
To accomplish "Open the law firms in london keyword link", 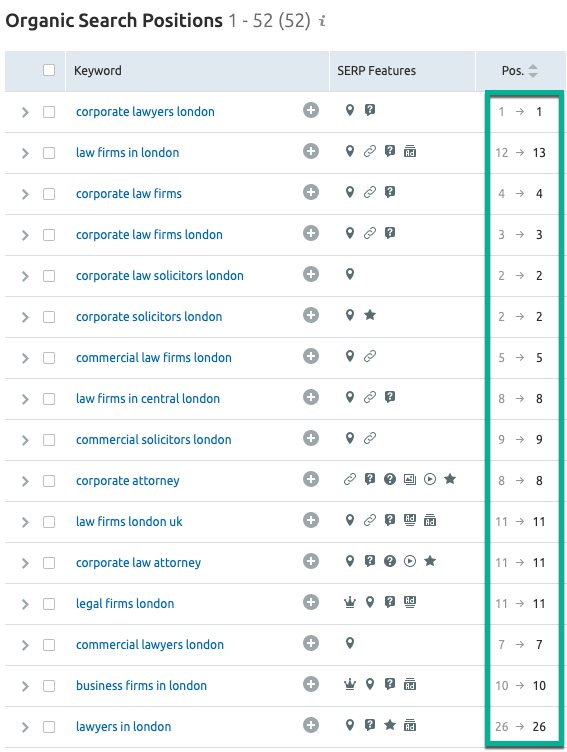I will pyautogui.click(x=128, y=153).
